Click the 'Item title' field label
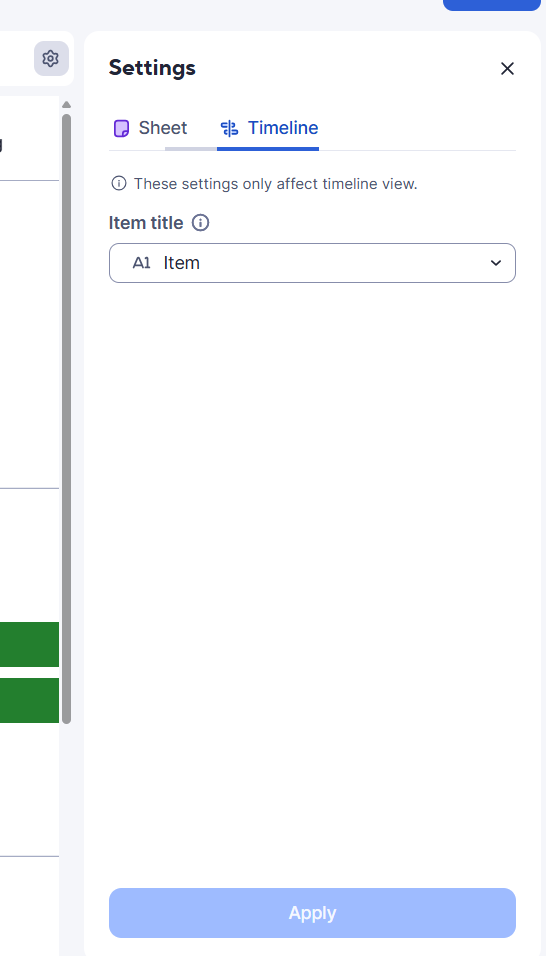The height and width of the screenshot is (956, 546). point(146,223)
